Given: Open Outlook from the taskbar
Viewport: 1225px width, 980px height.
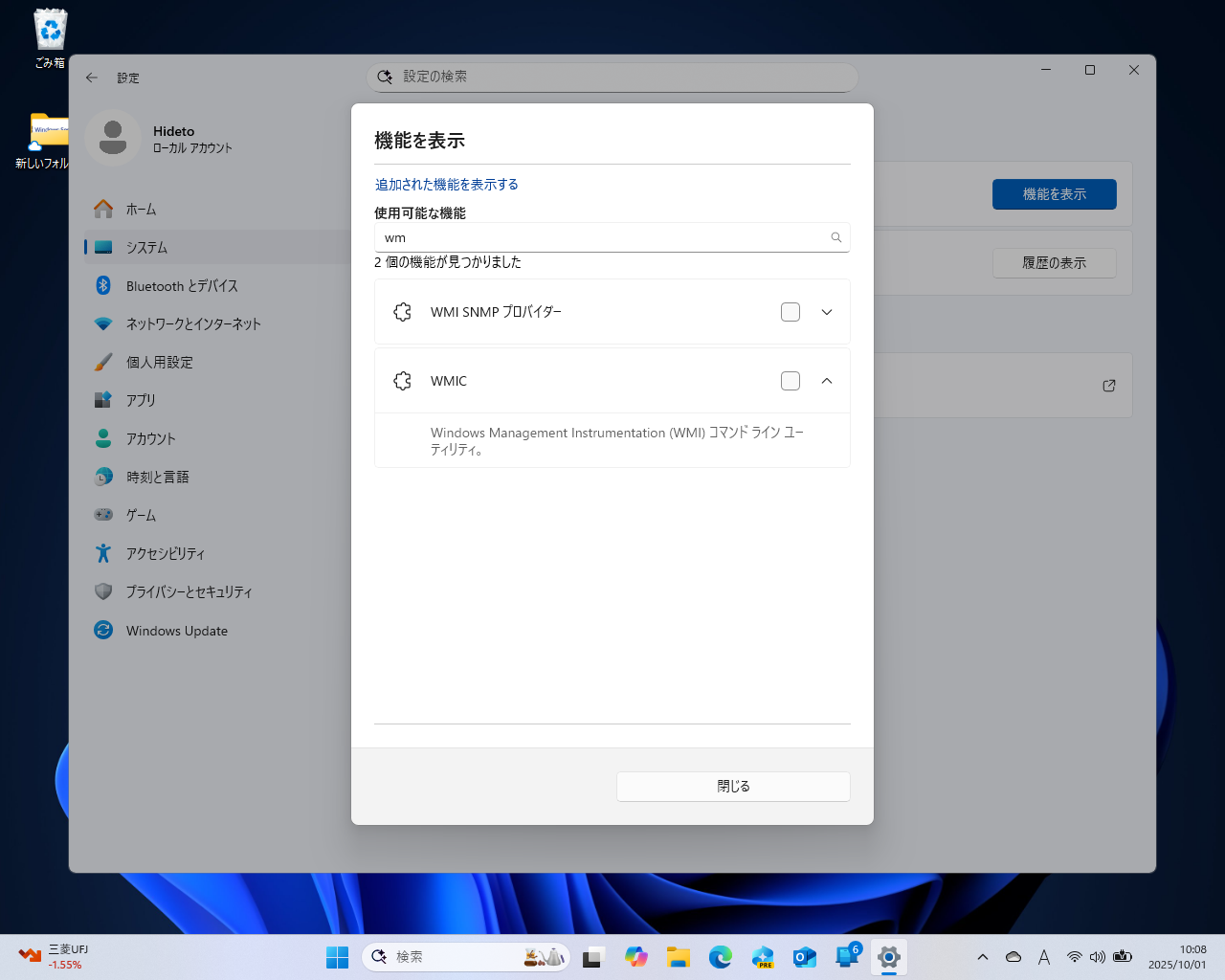Looking at the screenshot, I should tap(805, 957).
